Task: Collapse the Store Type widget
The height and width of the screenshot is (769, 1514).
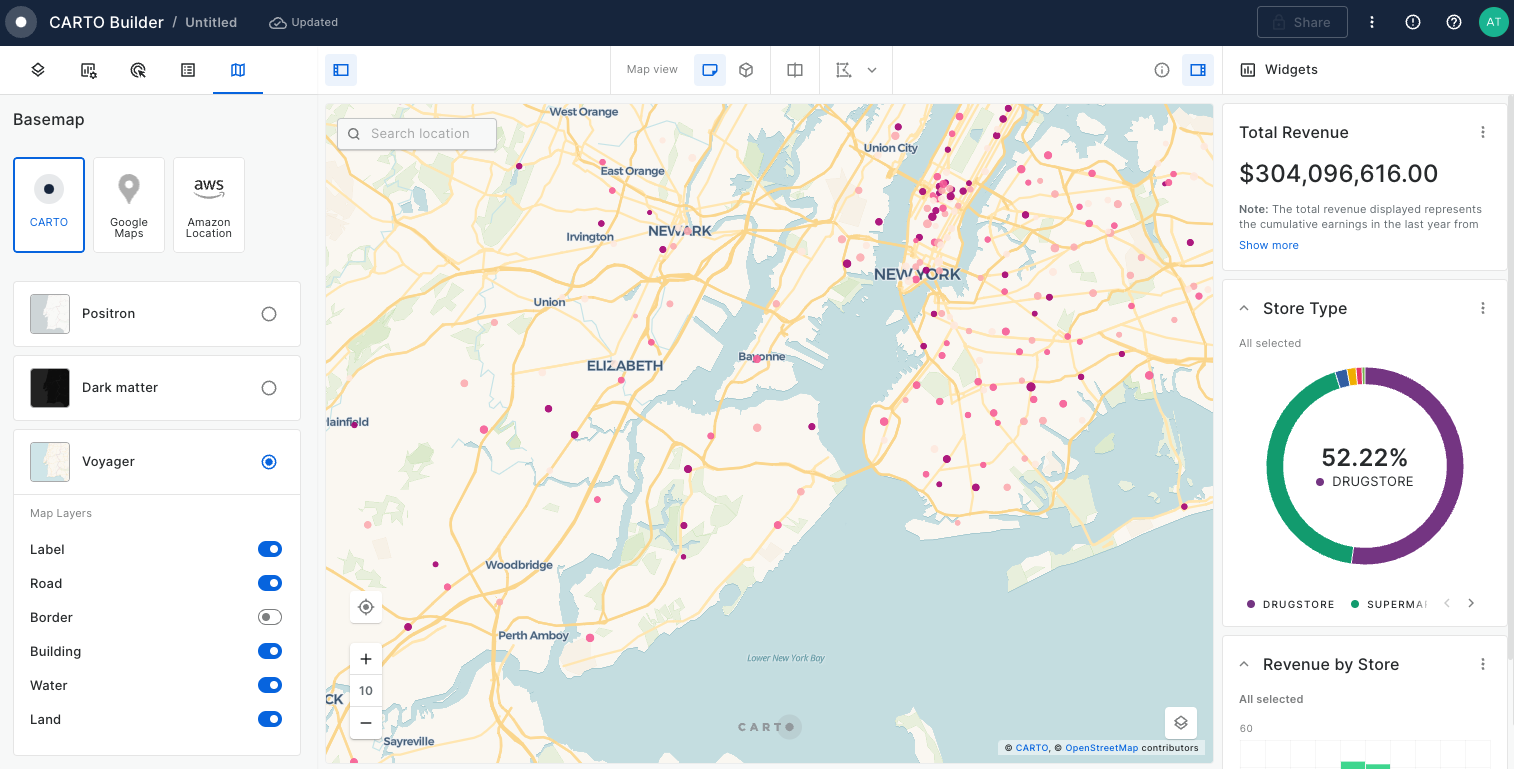Action: (x=1244, y=309)
